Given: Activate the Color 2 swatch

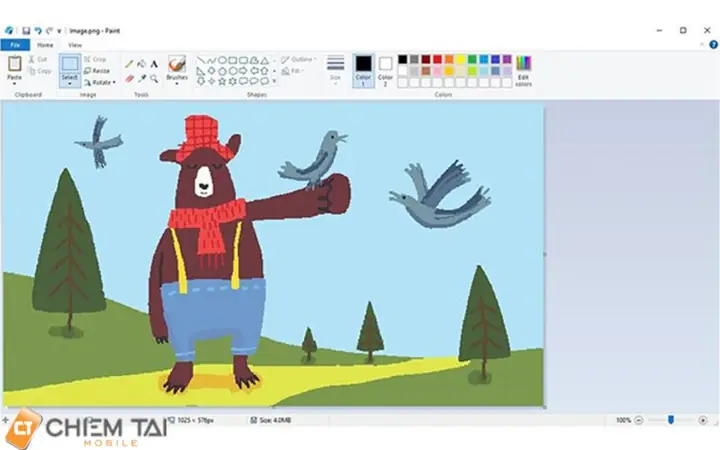Looking at the screenshot, I should [385, 71].
